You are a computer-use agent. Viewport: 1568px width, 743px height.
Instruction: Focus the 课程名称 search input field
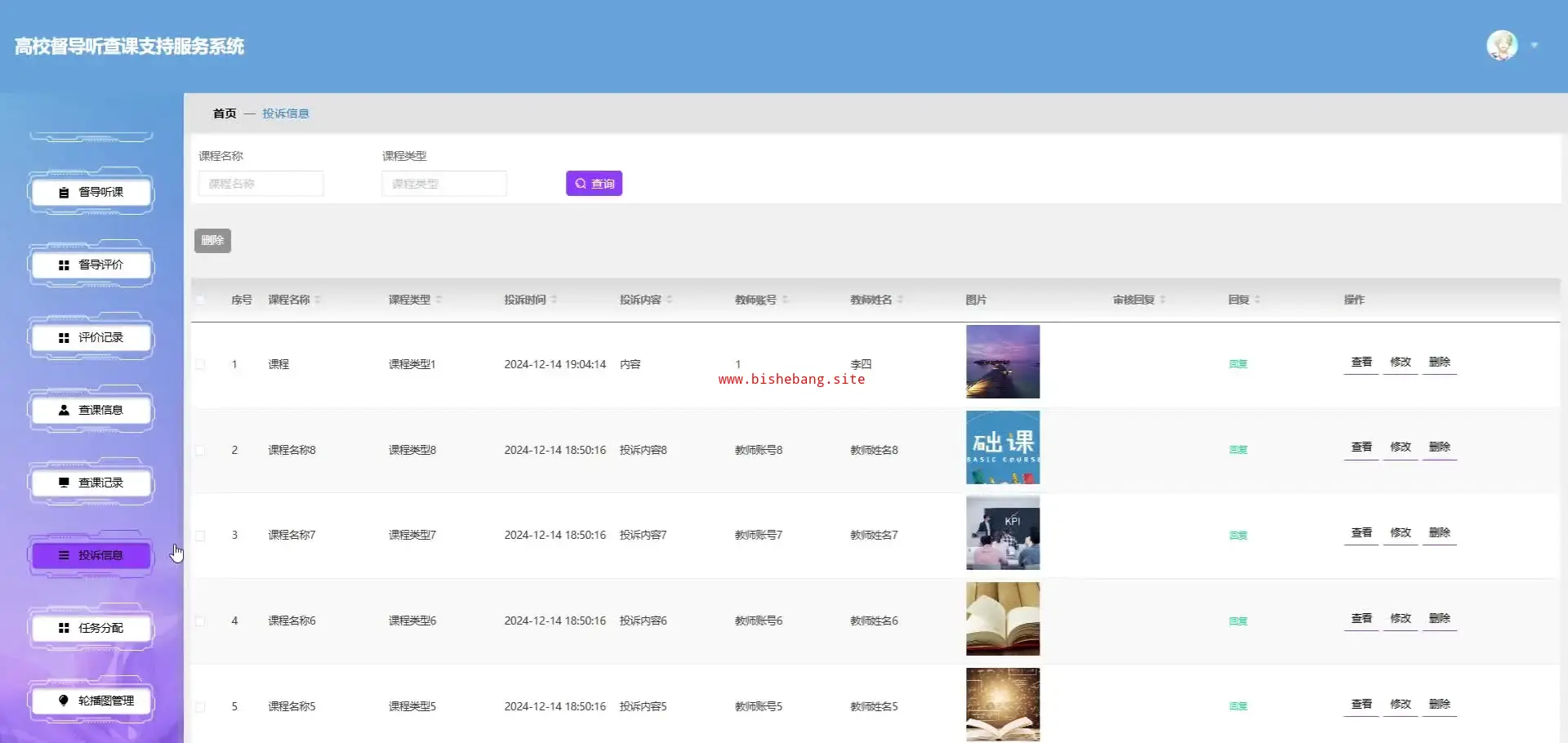point(261,184)
